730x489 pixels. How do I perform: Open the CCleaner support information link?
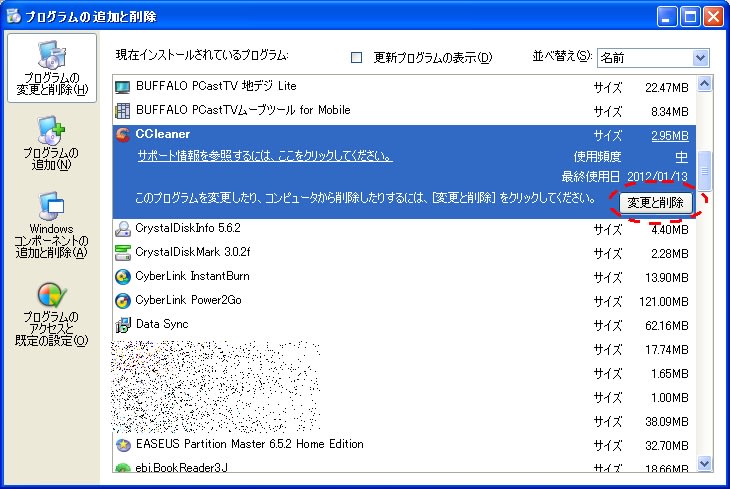click(x=265, y=156)
